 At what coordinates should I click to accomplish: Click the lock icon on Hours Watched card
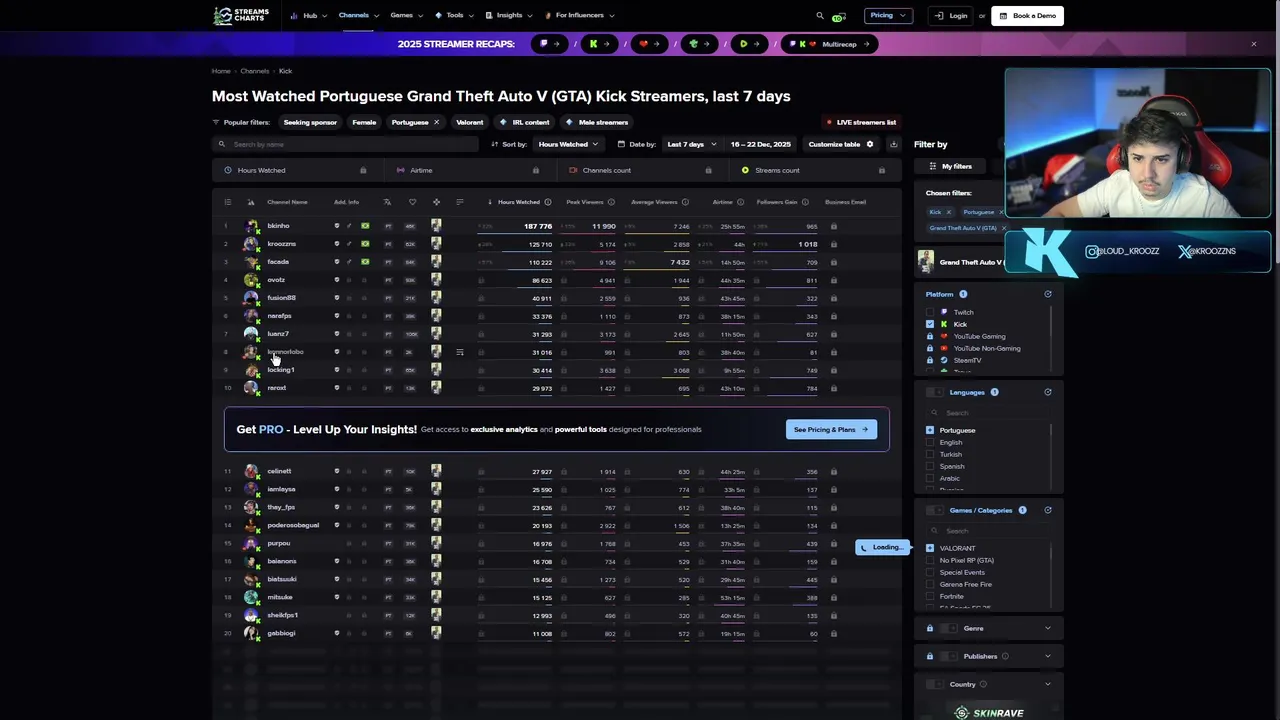363,170
